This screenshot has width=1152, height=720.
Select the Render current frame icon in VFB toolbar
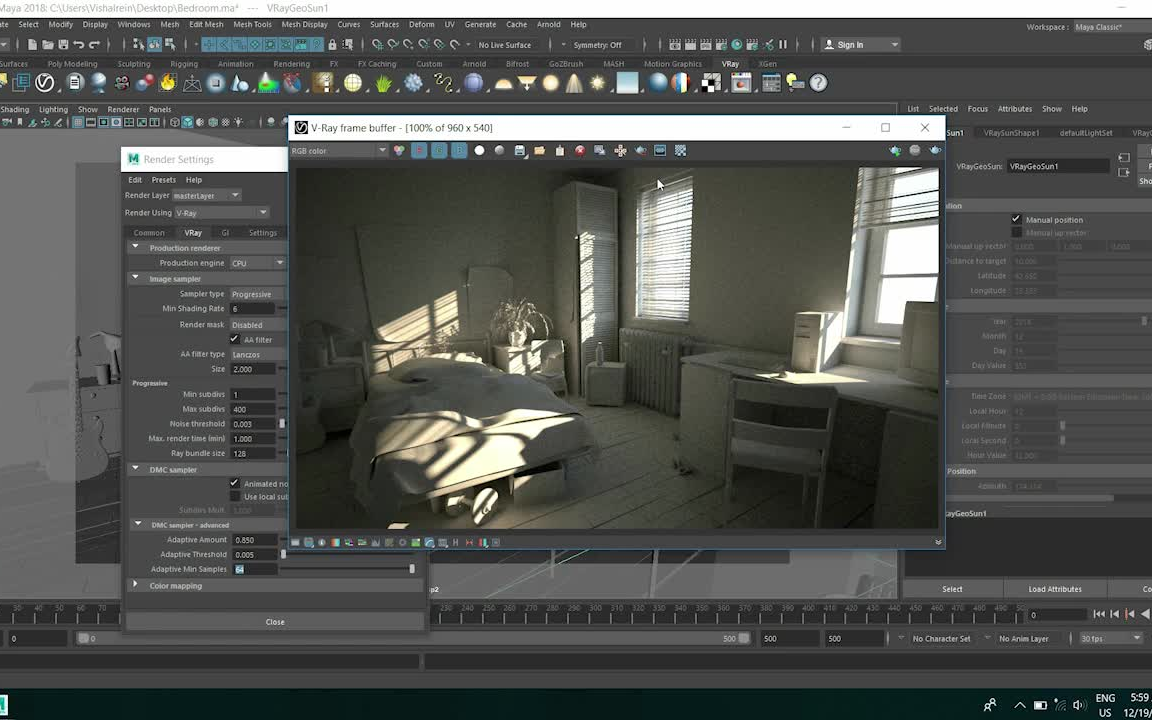(x=934, y=150)
